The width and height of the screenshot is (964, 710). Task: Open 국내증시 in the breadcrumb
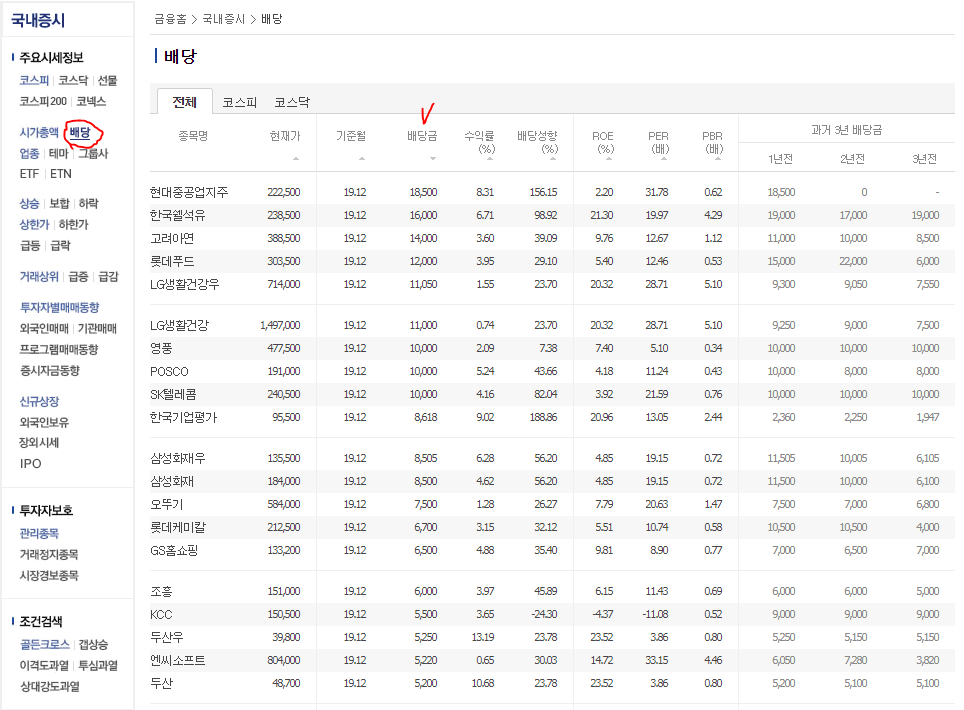[x=223, y=19]
